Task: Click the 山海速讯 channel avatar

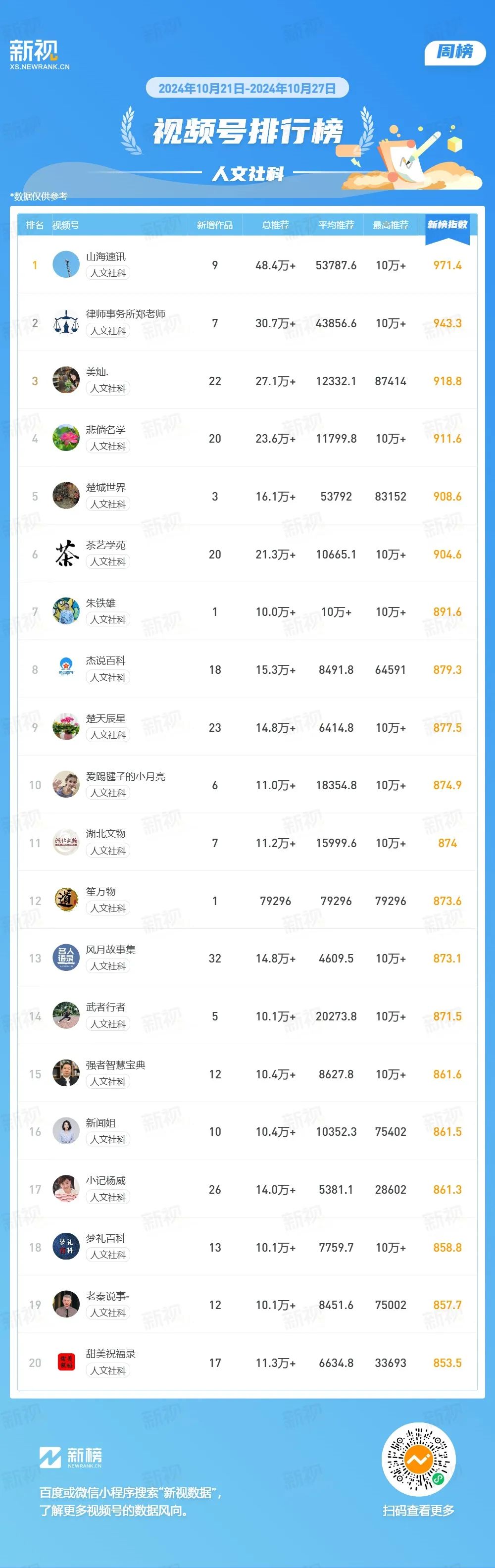Action: (66, 265)
